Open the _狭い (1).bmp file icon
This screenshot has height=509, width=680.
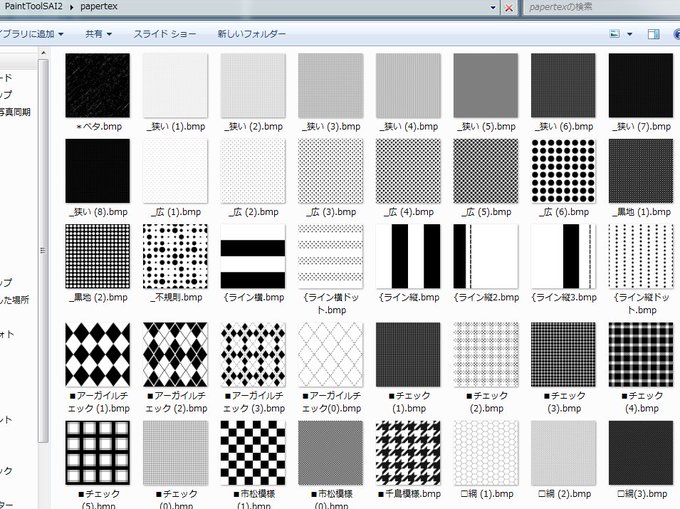[x=175, y=85]
